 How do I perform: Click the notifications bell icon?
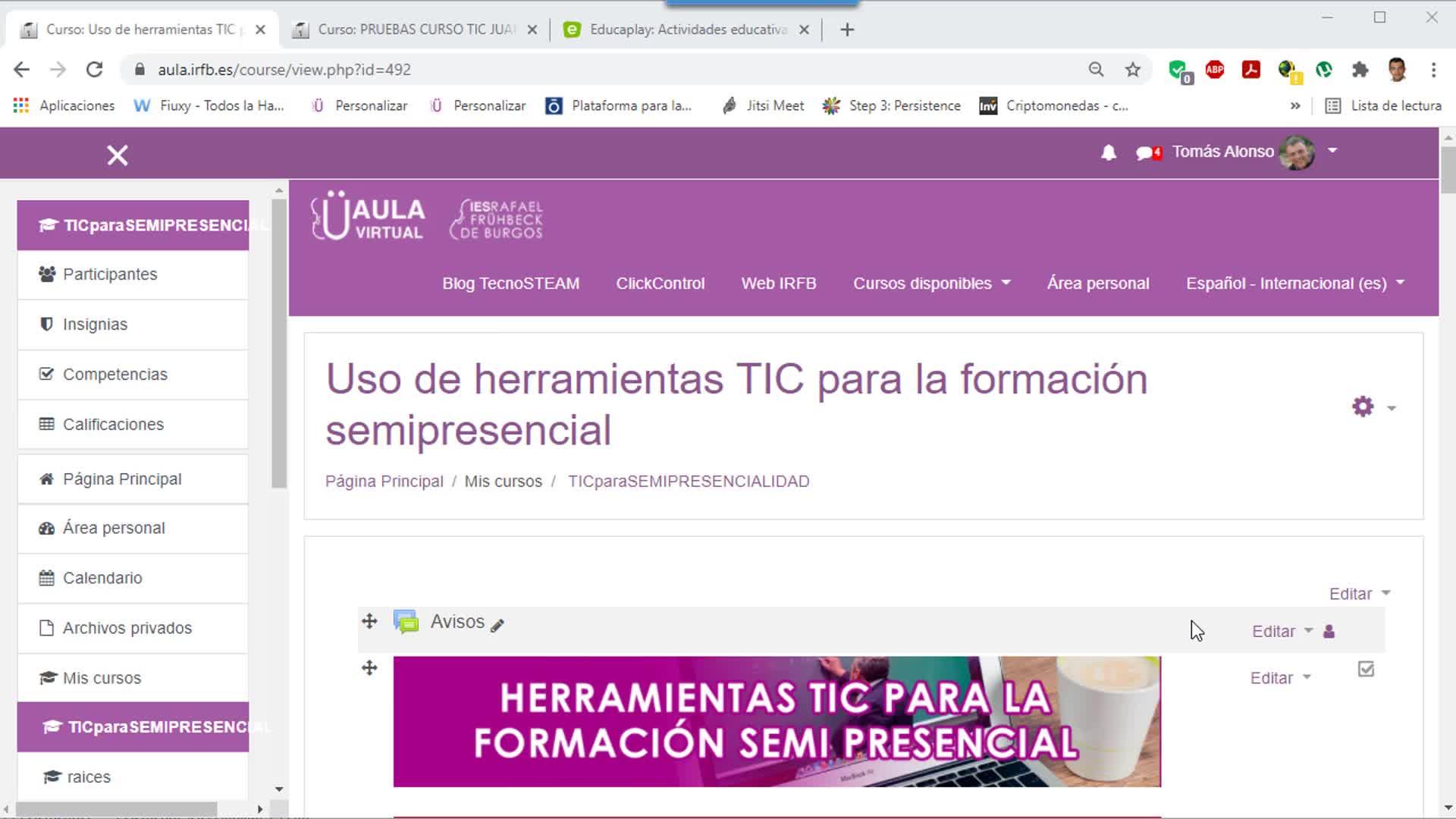click(x=1108, y=152)
